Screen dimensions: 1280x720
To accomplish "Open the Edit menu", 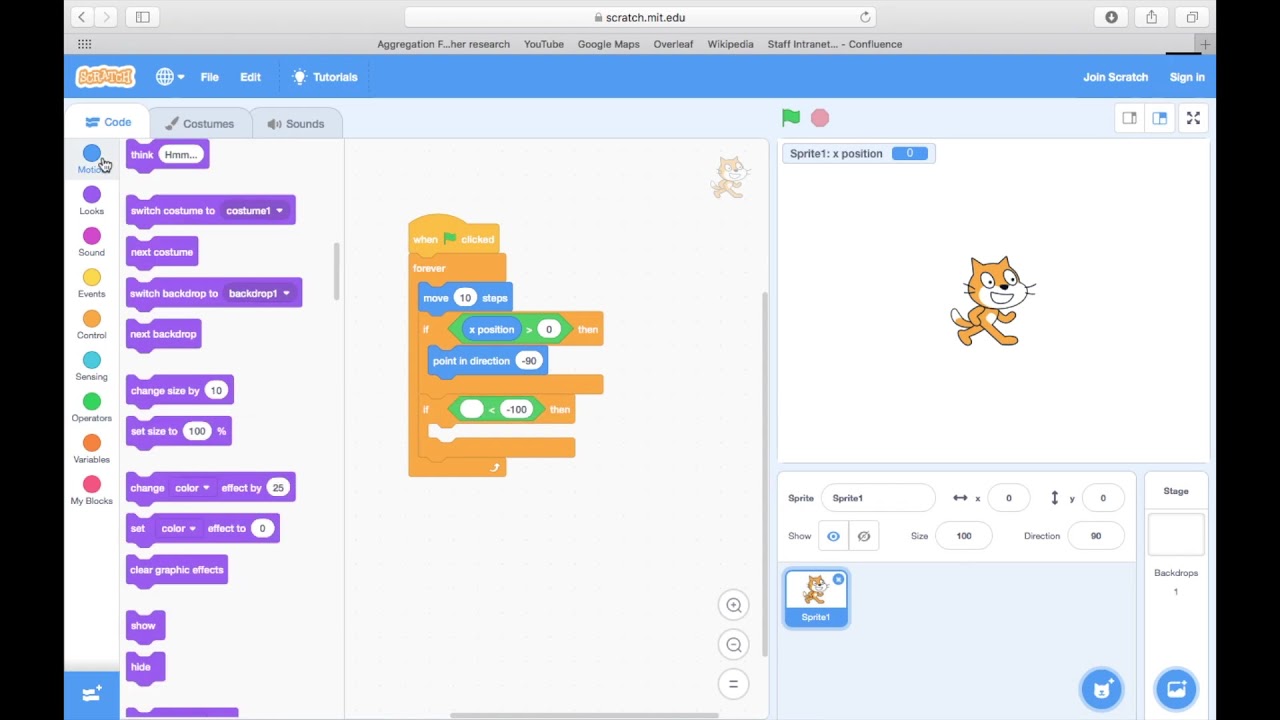I will 250,77.
